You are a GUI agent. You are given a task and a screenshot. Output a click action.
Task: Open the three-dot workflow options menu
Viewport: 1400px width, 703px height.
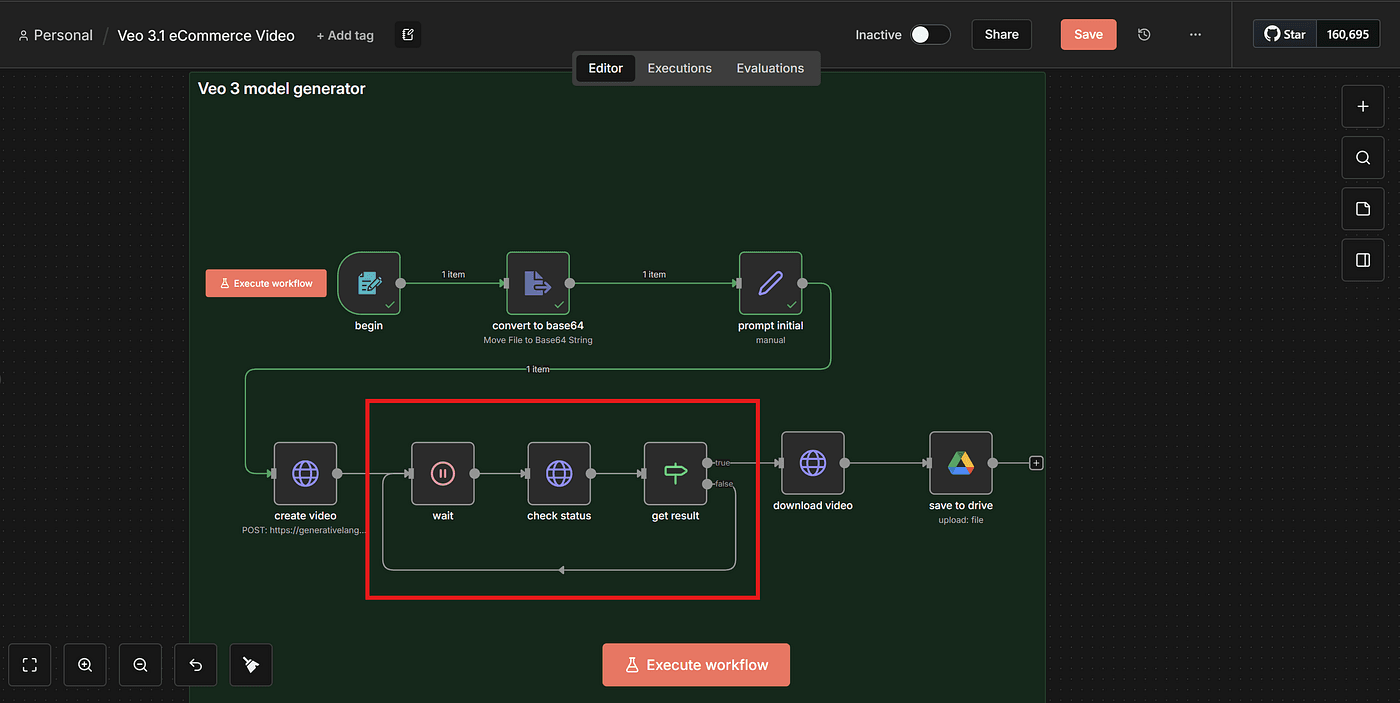[x=1195, y=35]
